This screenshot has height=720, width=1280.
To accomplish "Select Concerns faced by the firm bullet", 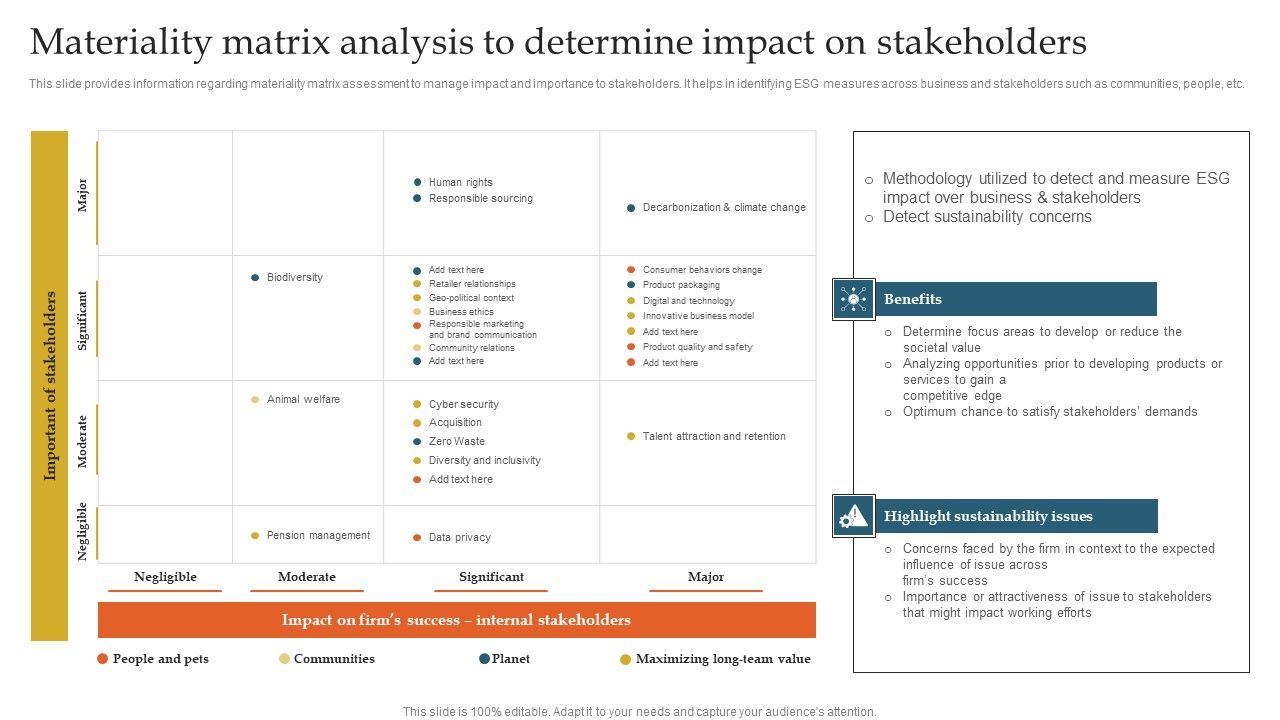I will (1058, 565).
